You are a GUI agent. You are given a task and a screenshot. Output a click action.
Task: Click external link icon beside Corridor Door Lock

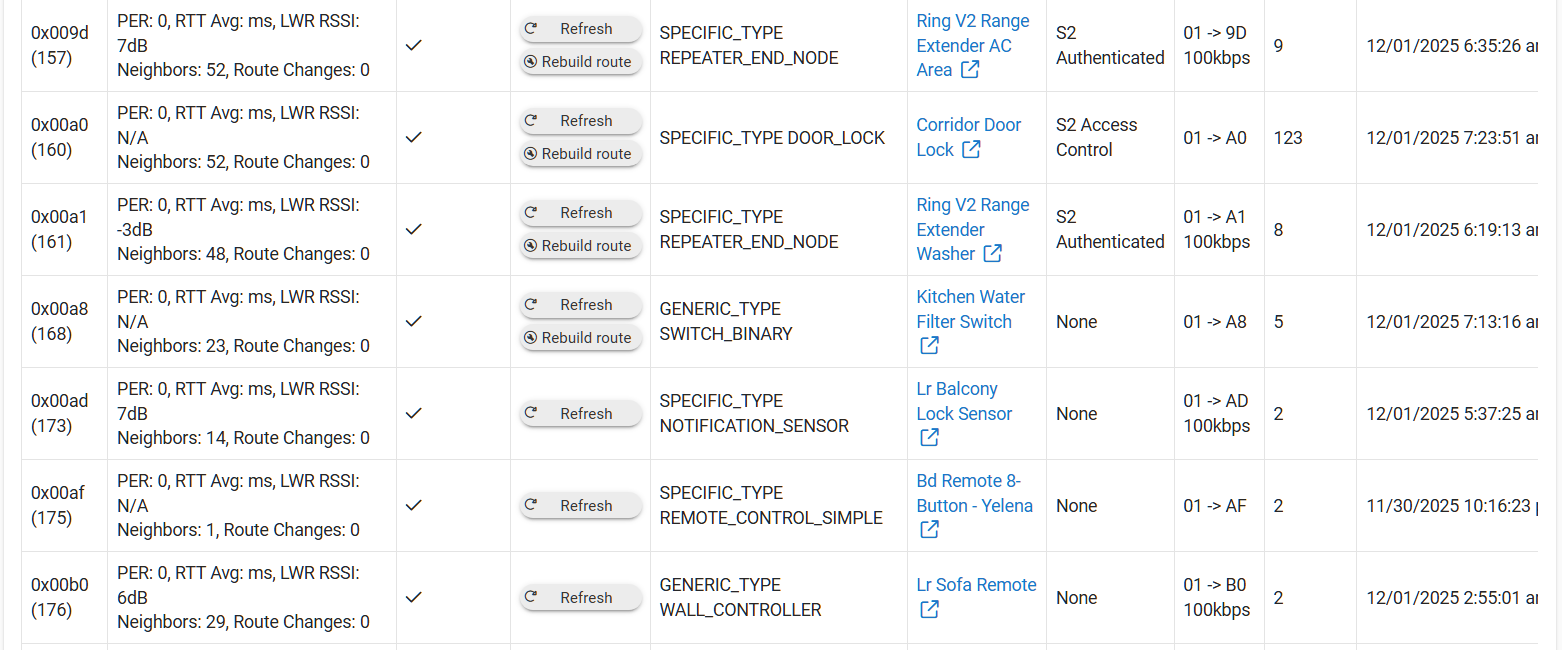pos(971,150)
